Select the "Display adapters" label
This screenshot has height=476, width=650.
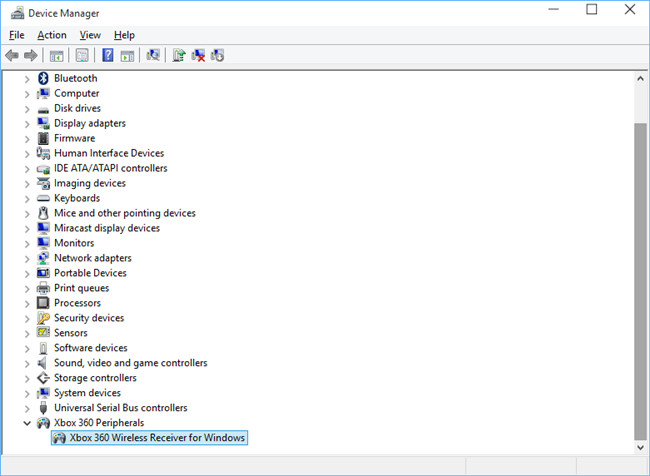[x=90, y=123]
